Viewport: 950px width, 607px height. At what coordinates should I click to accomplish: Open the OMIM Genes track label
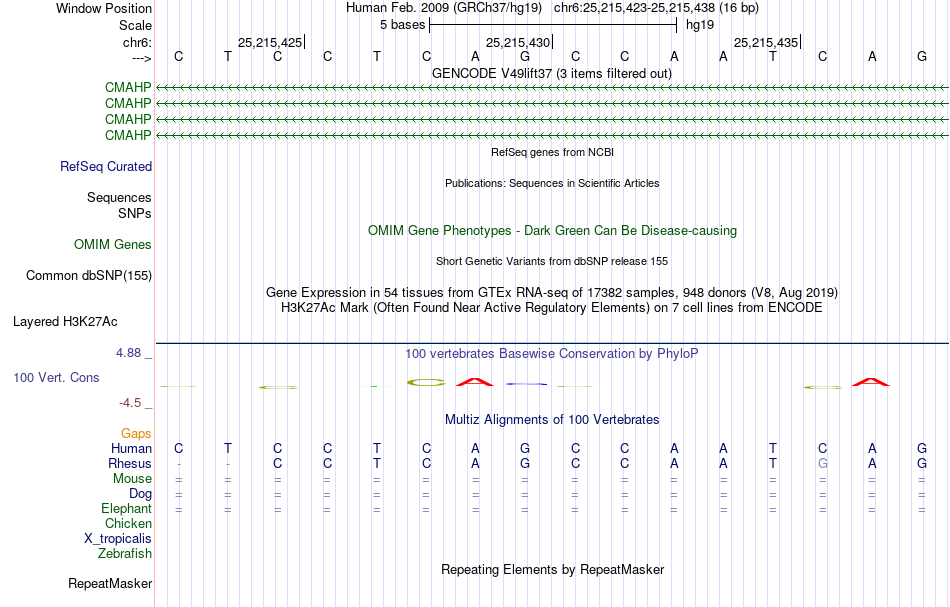[x=113, y=244]
